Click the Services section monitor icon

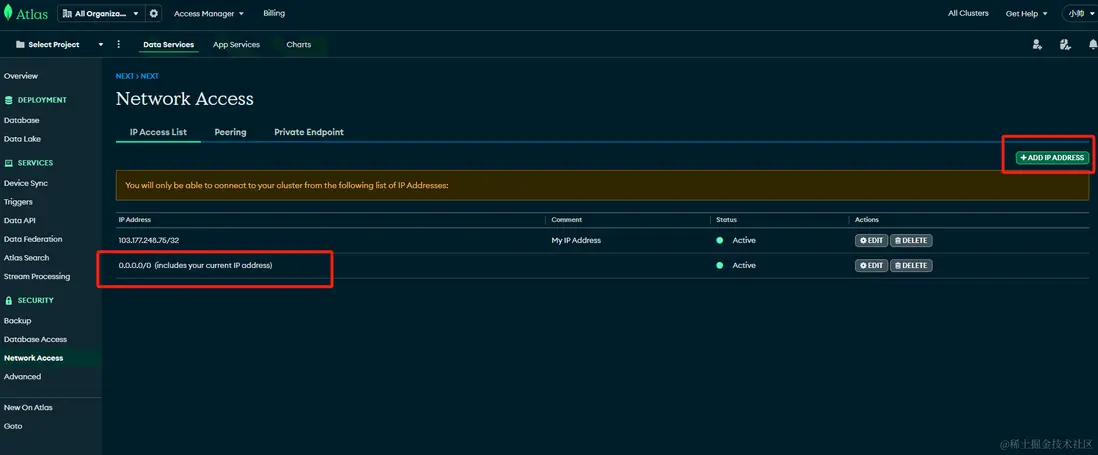(8, 163)
